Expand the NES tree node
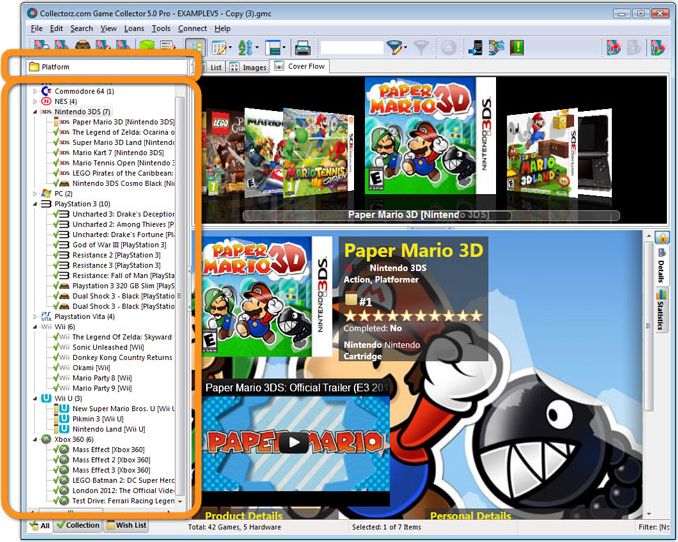 point(35,102)
